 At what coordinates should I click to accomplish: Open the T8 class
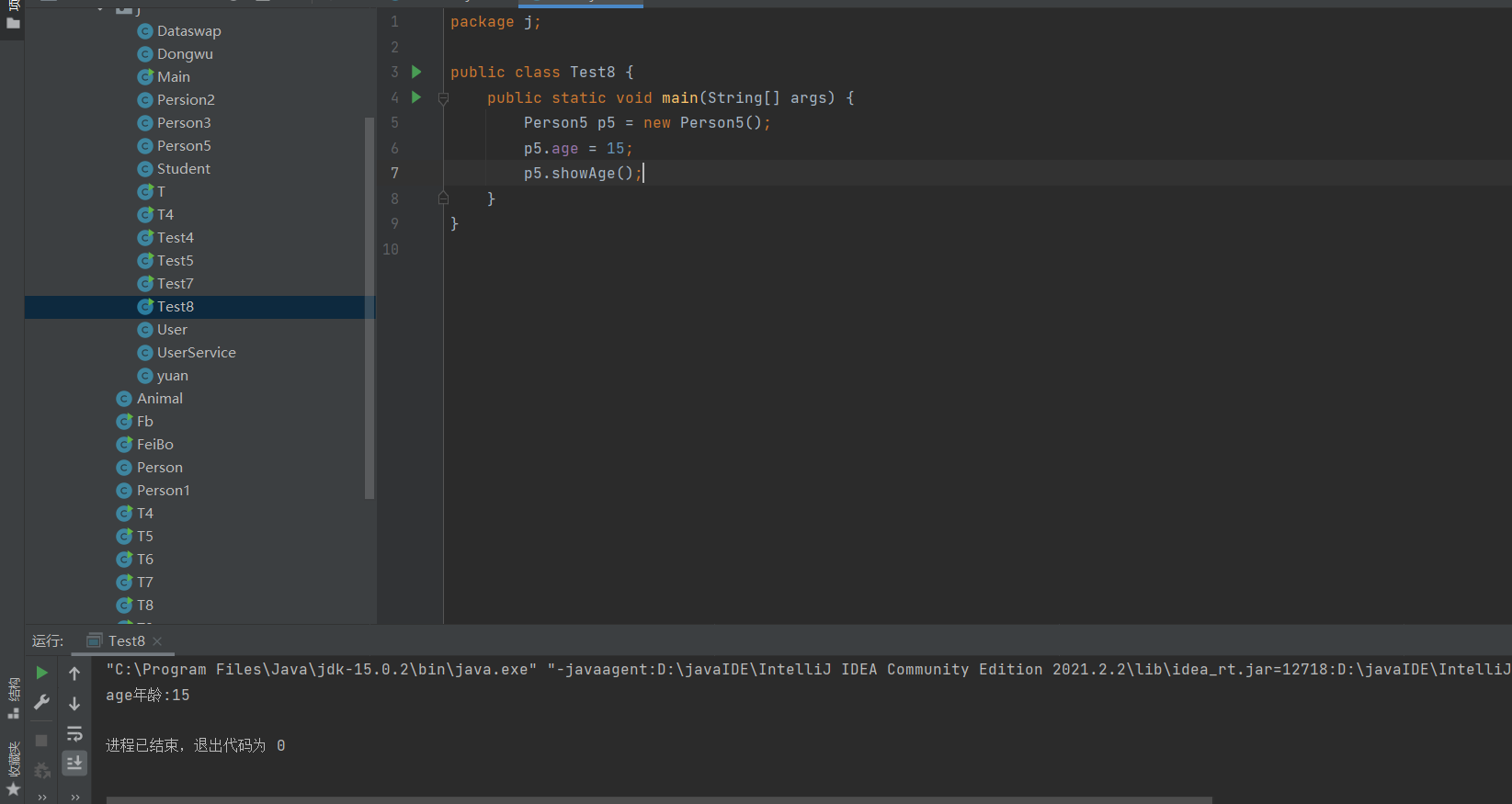145,606
